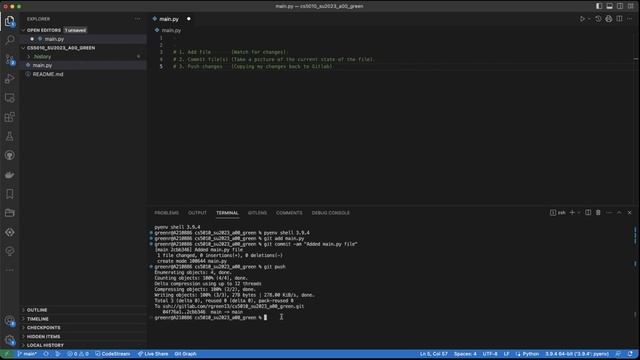Toggle bottom panel visibility

point(609,6)
